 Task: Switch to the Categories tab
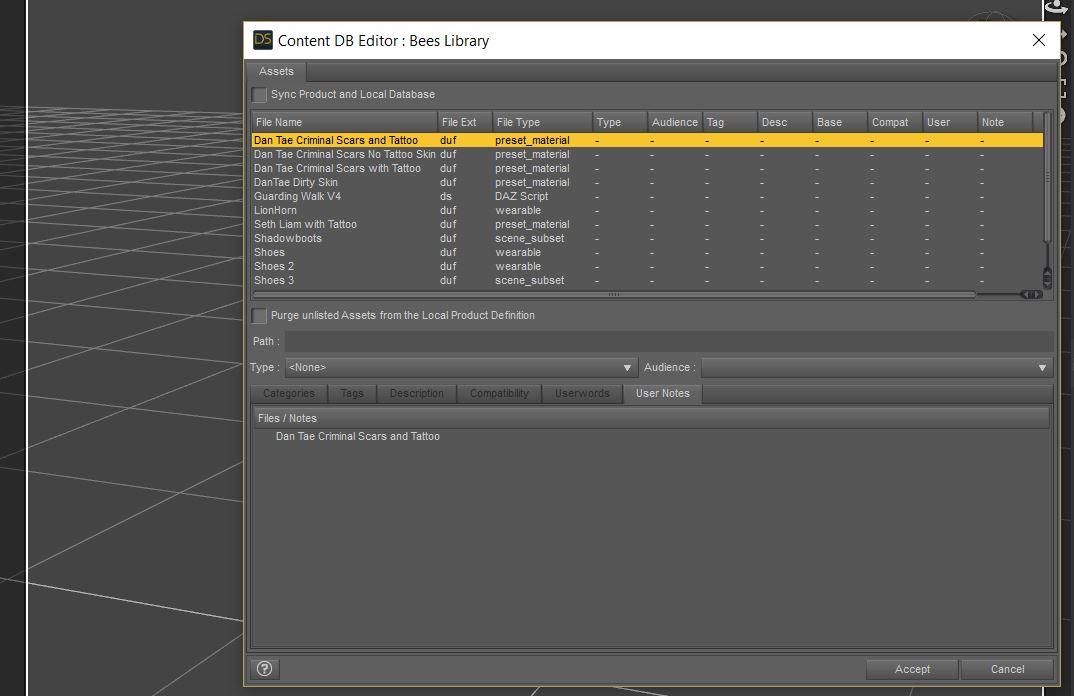point(288,393)
